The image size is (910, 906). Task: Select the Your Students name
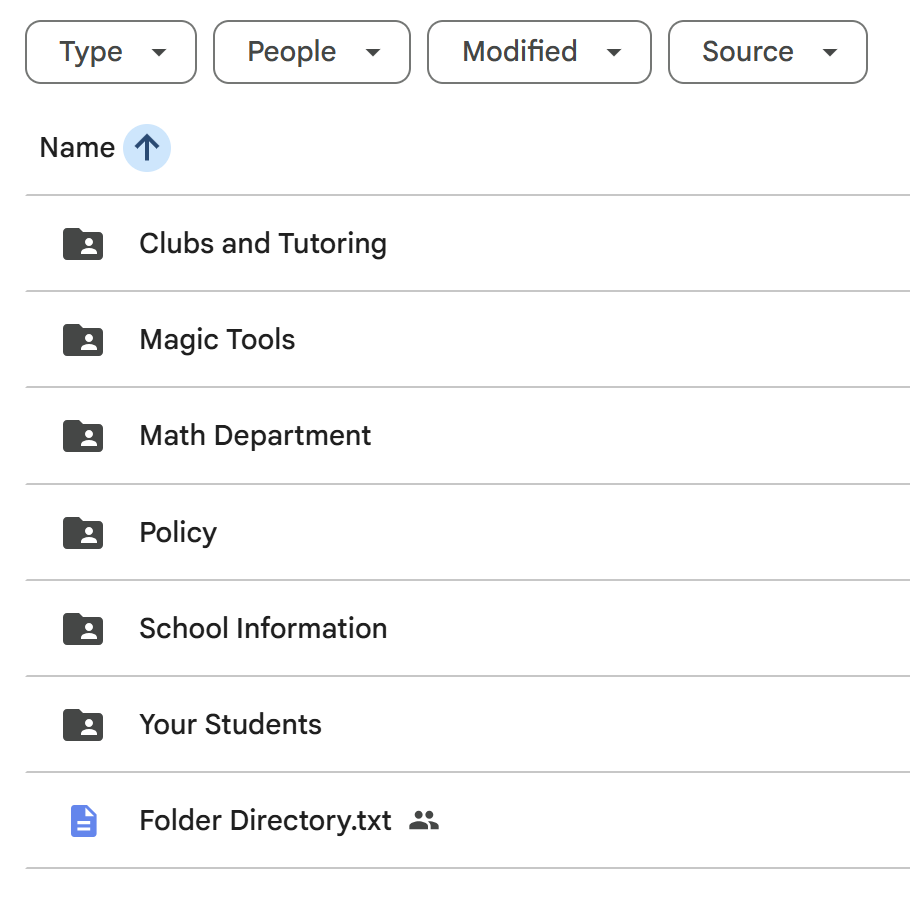(x=230, y=724)
